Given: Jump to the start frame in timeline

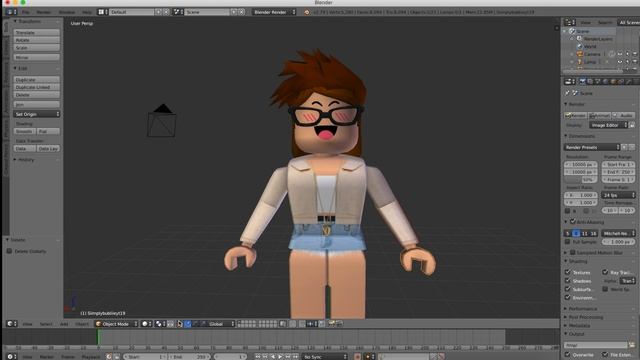Looking at the screenshot, I should pos(258,357).
